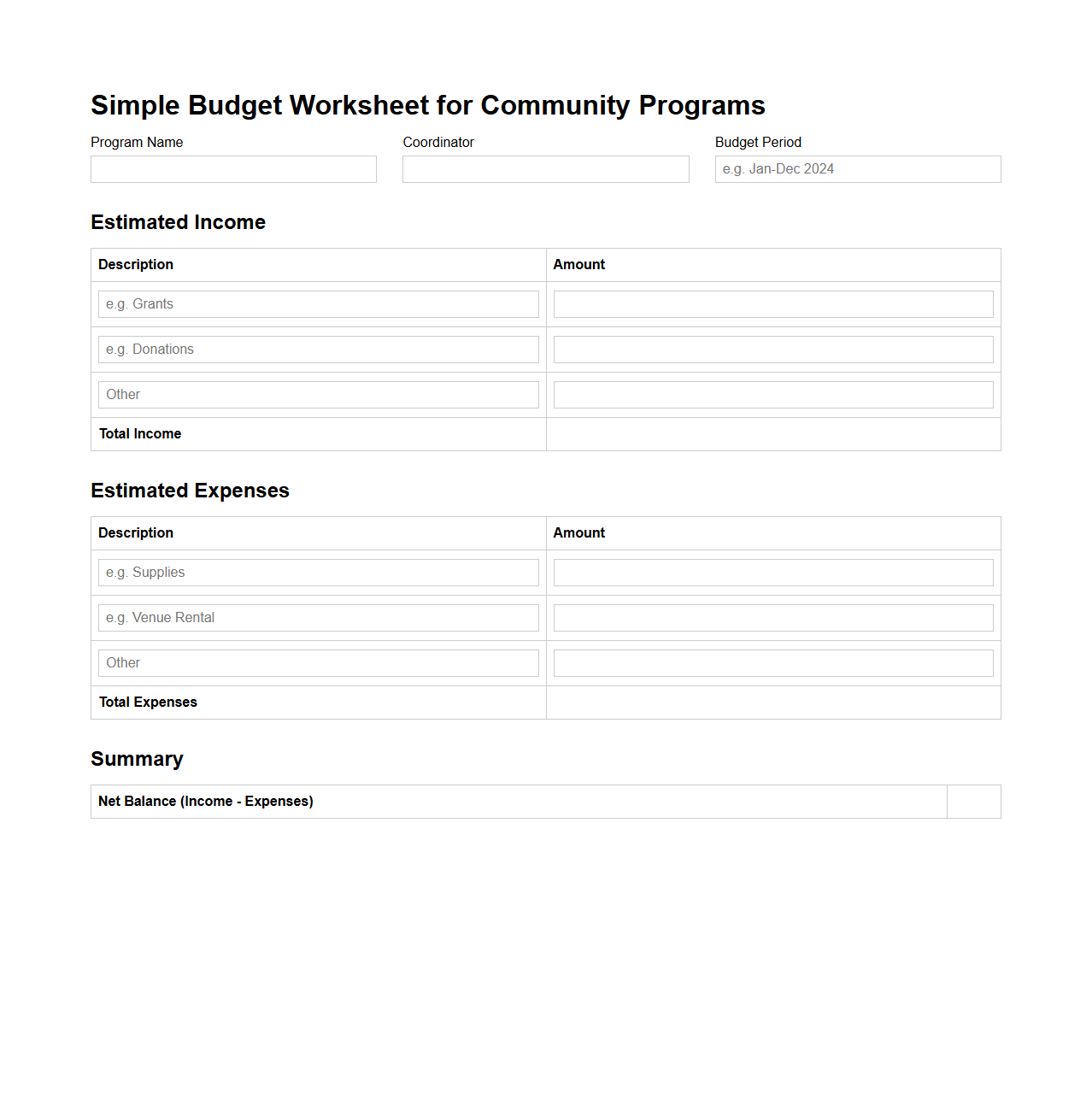Click the amount field next to Supplies
The image size is (1092, 1111).
772,573
